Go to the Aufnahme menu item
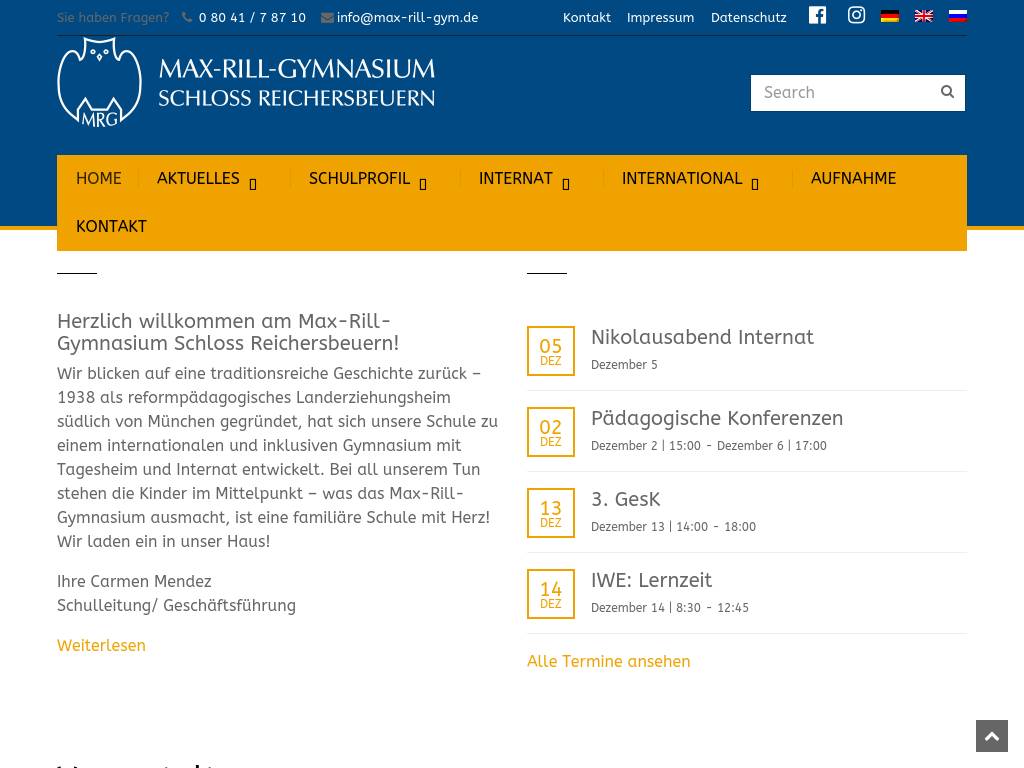Image resolution: width=1024 pixels, height=768 pixels. [853, 179]
